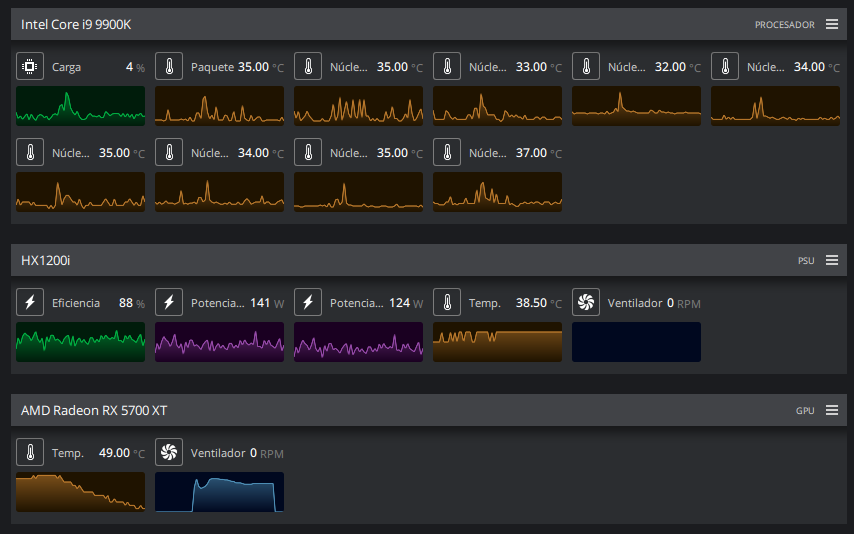Click the green Carga load graph
The width and height of the screenshot is (854, 534).
pyautogui.click(x=81, y=106)
